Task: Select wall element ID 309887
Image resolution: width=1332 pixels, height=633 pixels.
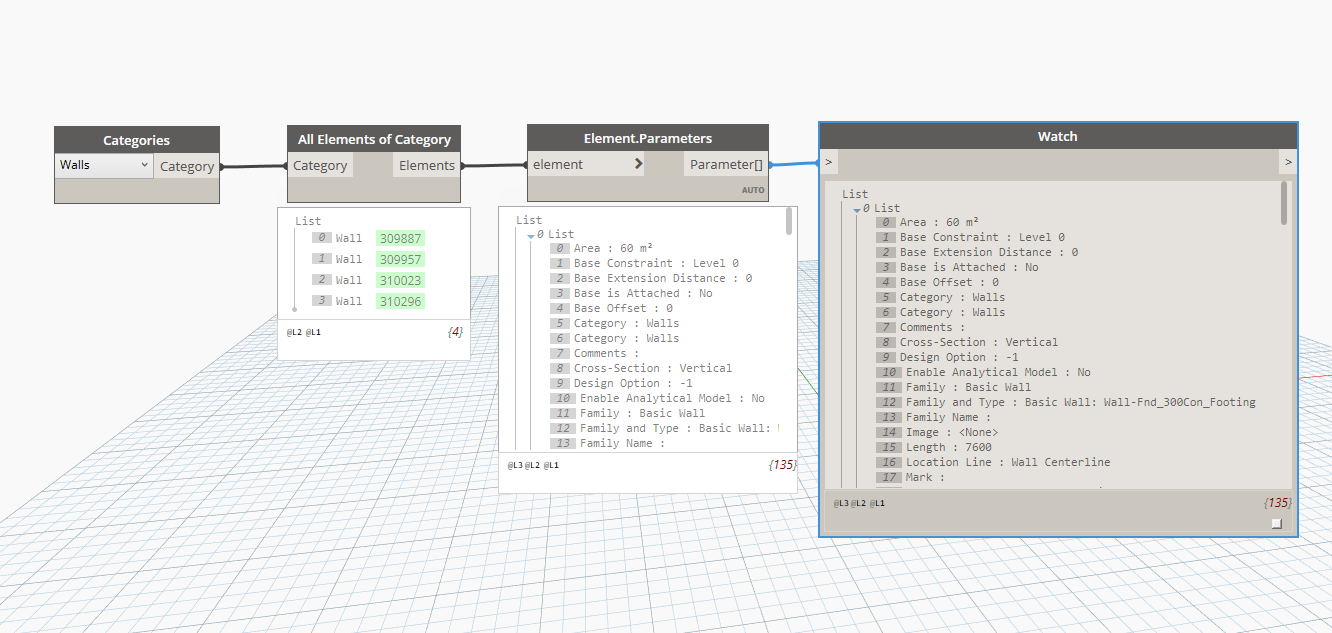Action: (400, 238)
